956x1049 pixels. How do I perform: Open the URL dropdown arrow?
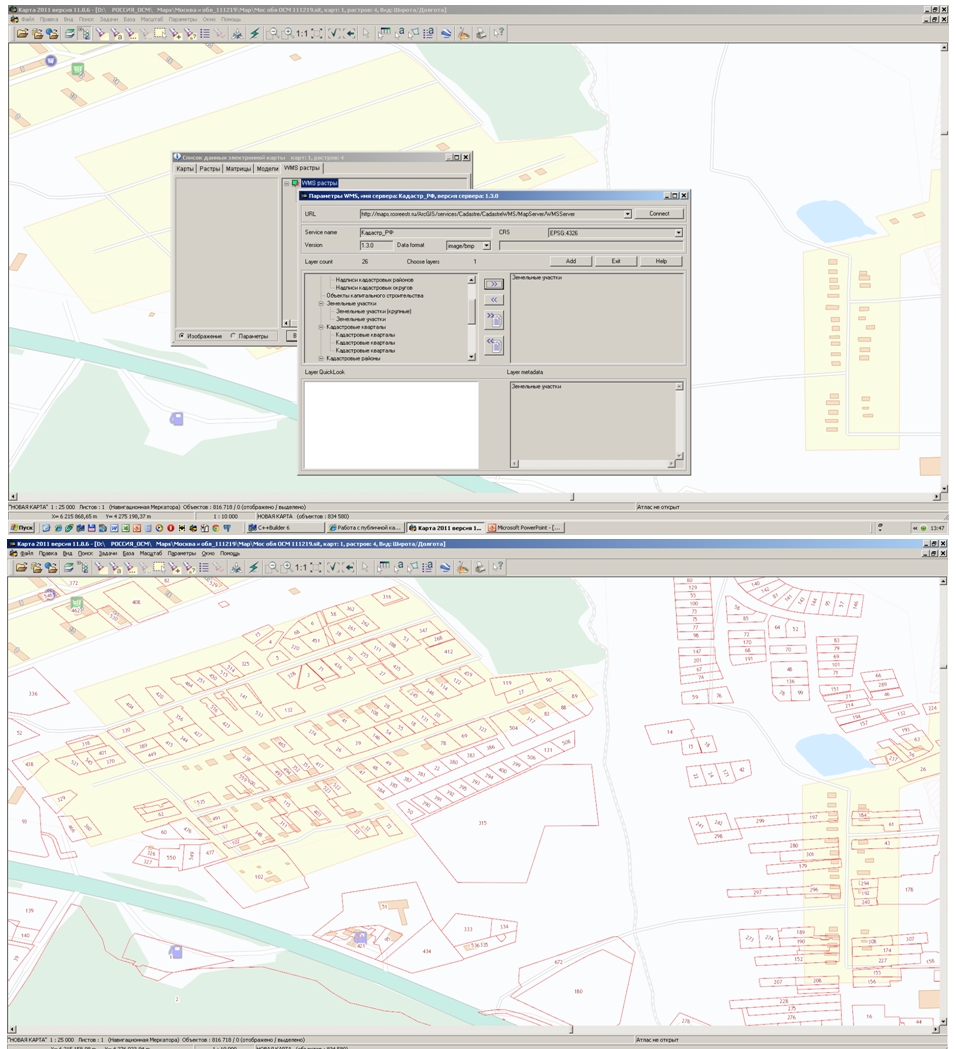[628, 214]
